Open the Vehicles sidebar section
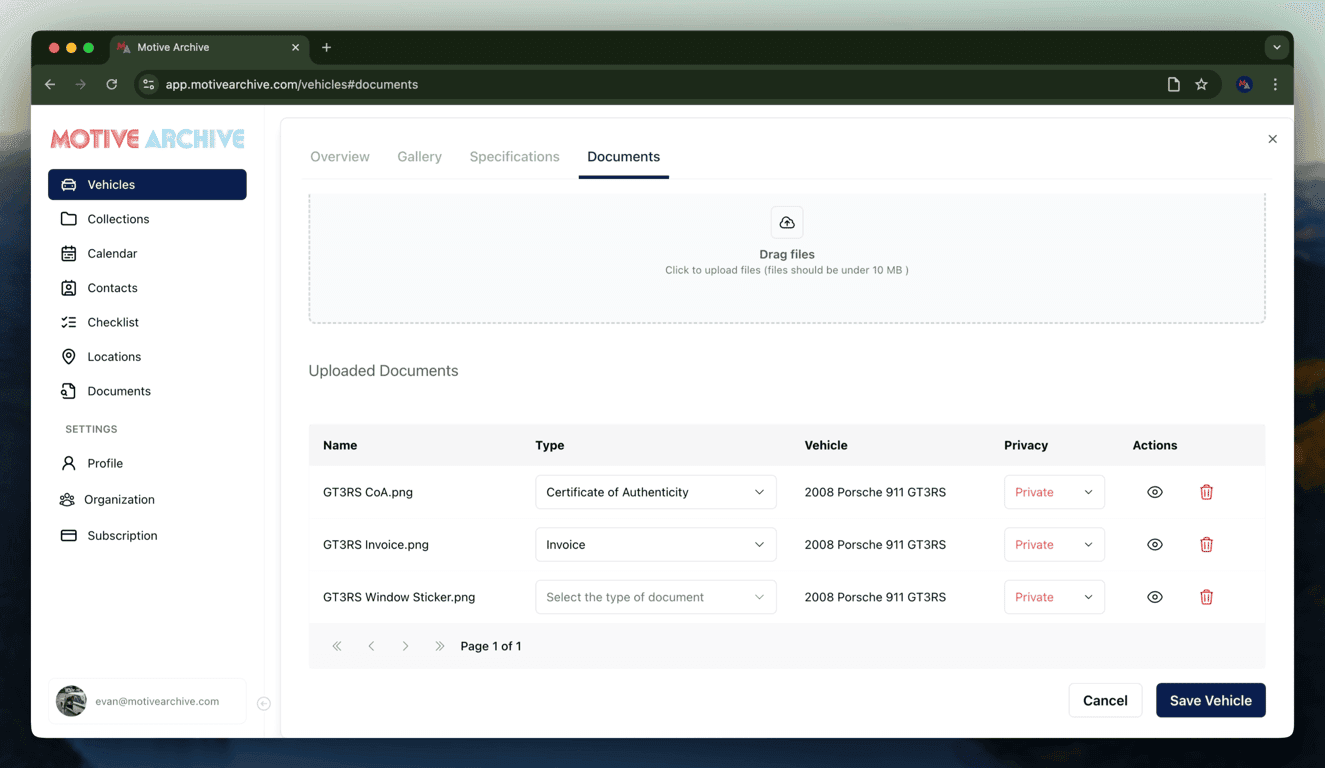This screenshot has height=768, width=1325. coord(147,185)
